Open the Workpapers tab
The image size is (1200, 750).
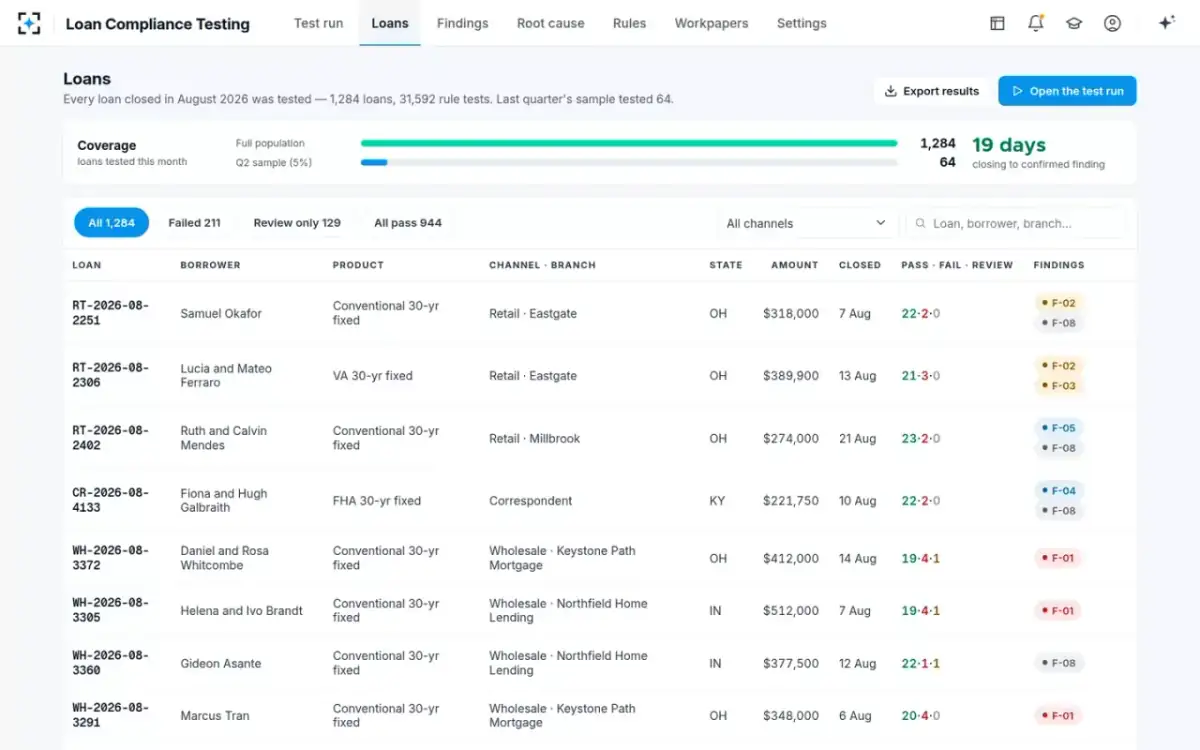click(x=711, y=23)
